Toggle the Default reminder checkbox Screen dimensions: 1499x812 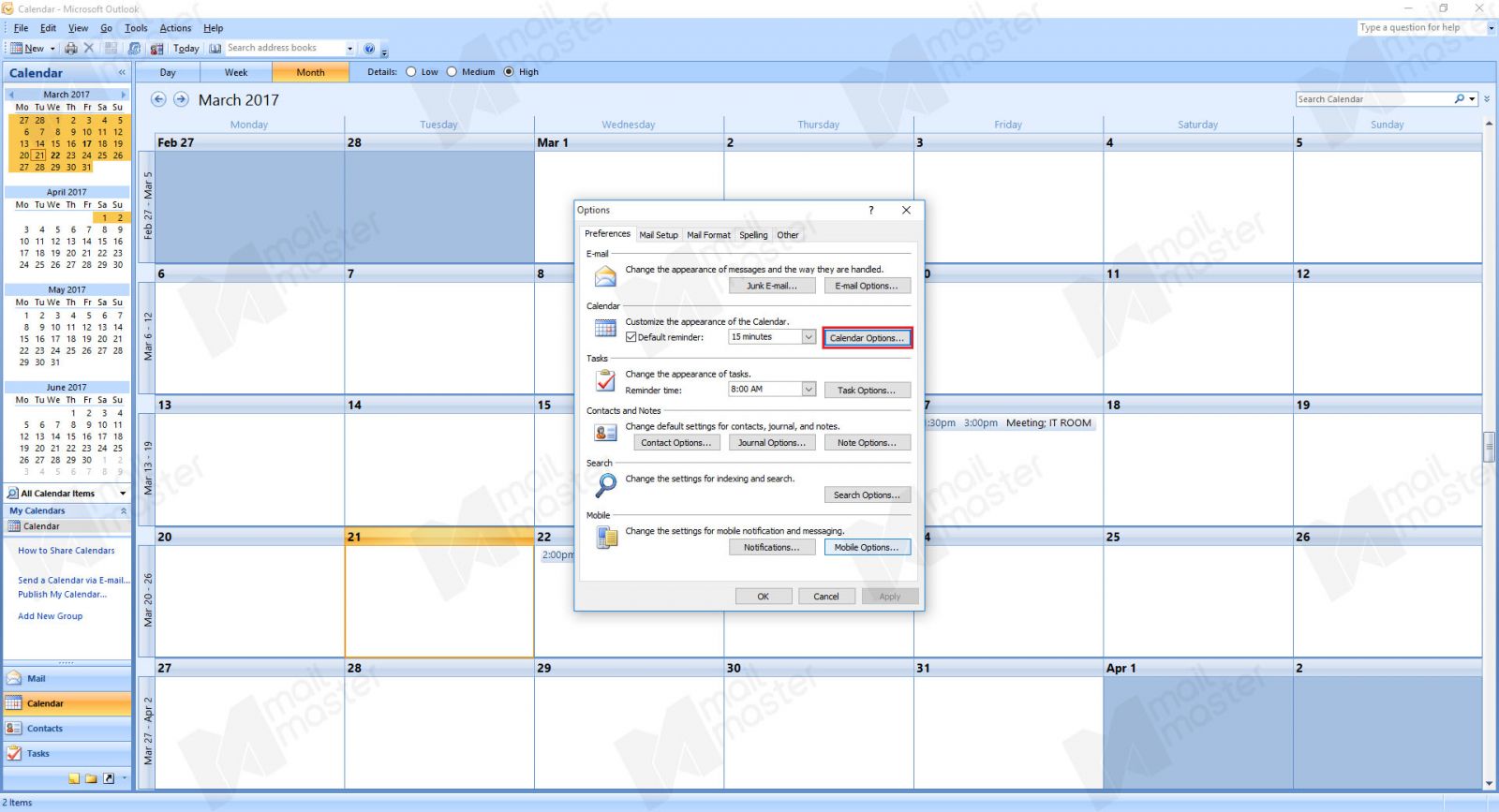631,337
